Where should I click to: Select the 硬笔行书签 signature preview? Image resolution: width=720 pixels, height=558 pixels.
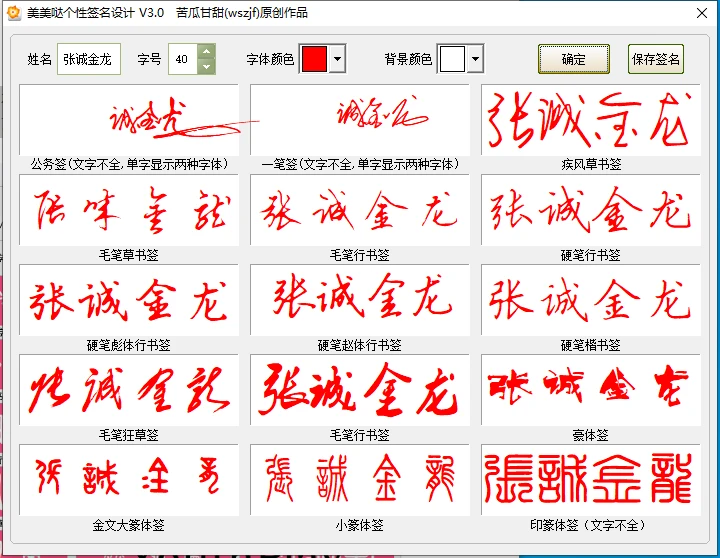(x=590, y=210)
